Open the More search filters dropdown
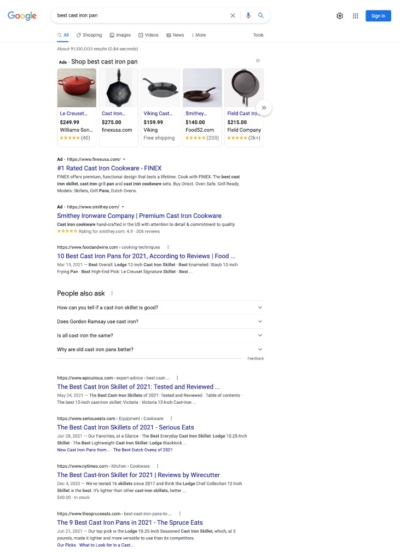Viewport: 400px width, 552px height. coord(199,35)
